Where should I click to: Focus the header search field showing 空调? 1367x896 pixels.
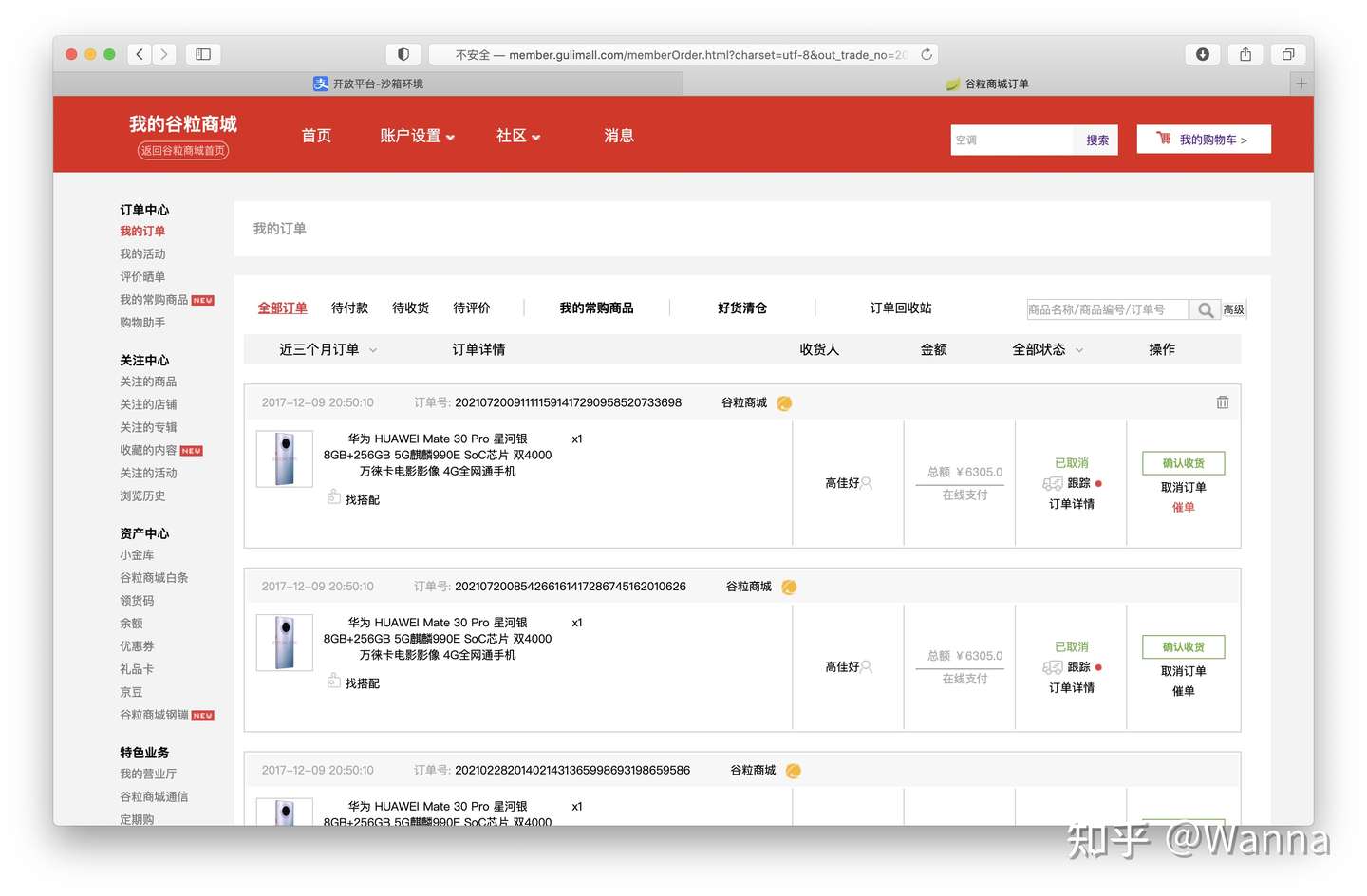1012,140
